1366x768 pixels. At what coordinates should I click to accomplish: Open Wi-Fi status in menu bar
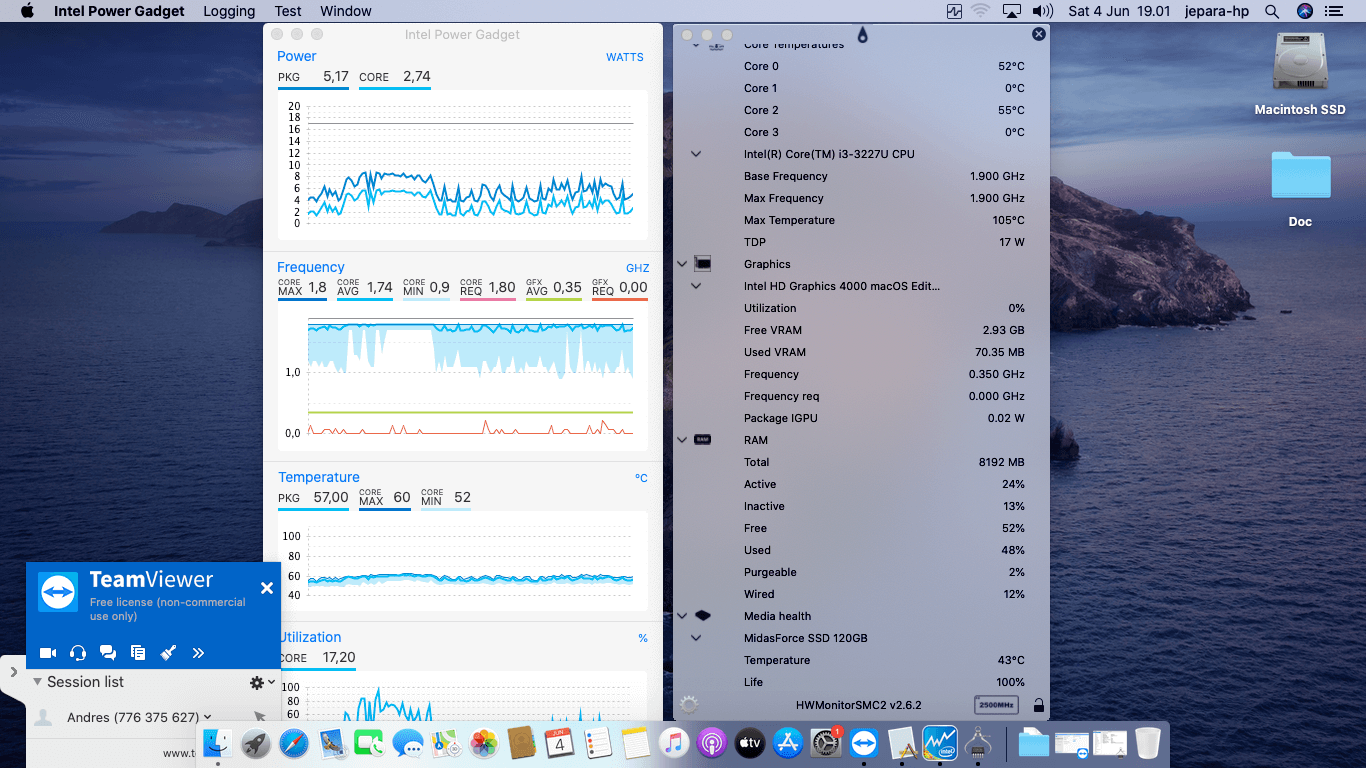(980, 11)
